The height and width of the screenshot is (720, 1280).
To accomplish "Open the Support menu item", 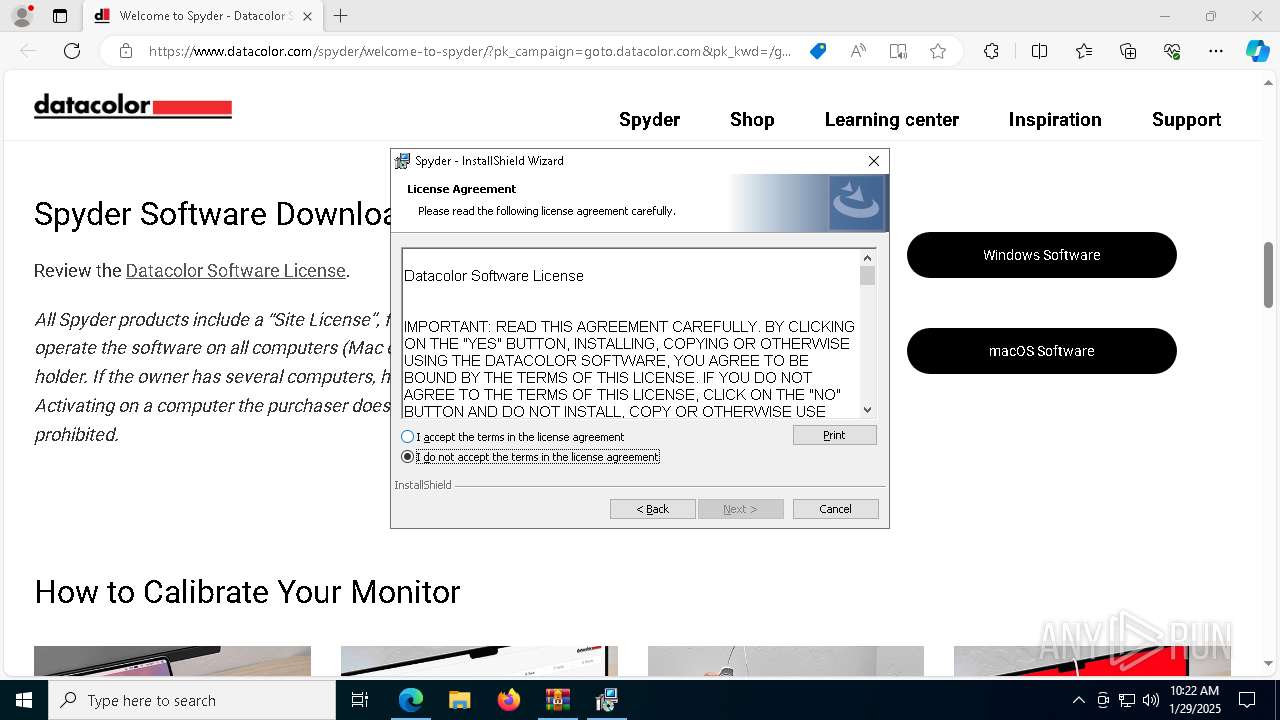I will (1186, 119).
